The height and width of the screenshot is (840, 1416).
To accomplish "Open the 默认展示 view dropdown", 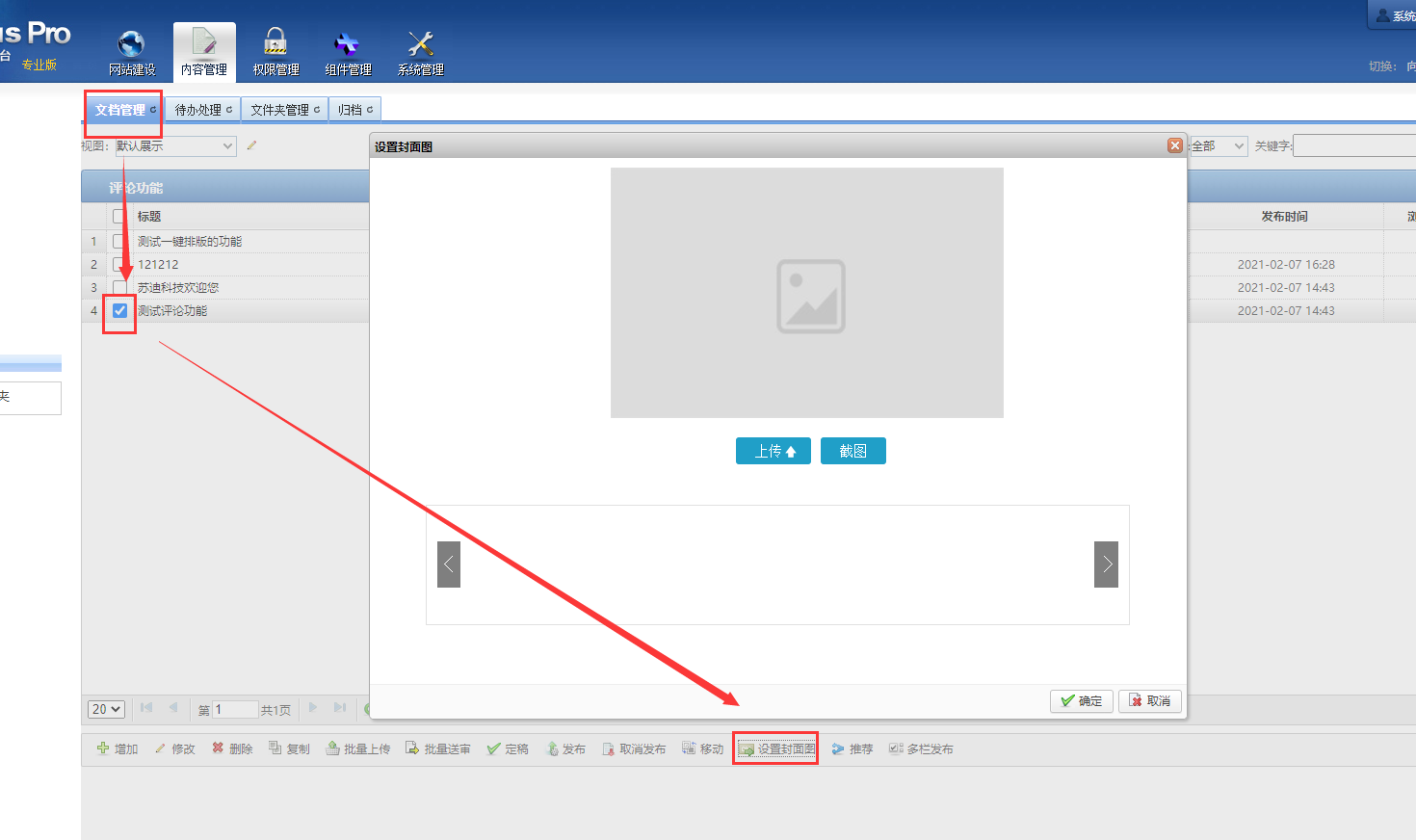I will tap(175, 146).
